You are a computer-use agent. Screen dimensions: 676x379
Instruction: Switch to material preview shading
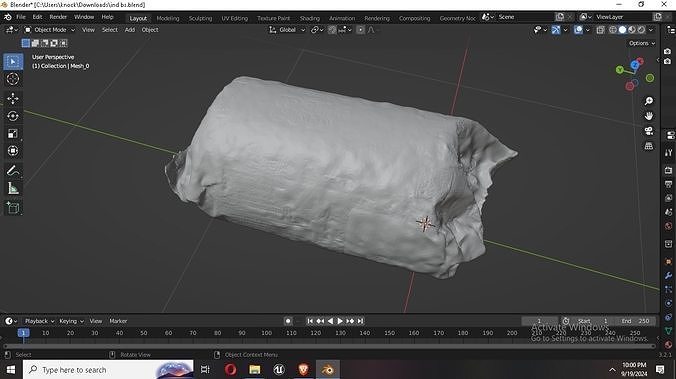point(632,30)
